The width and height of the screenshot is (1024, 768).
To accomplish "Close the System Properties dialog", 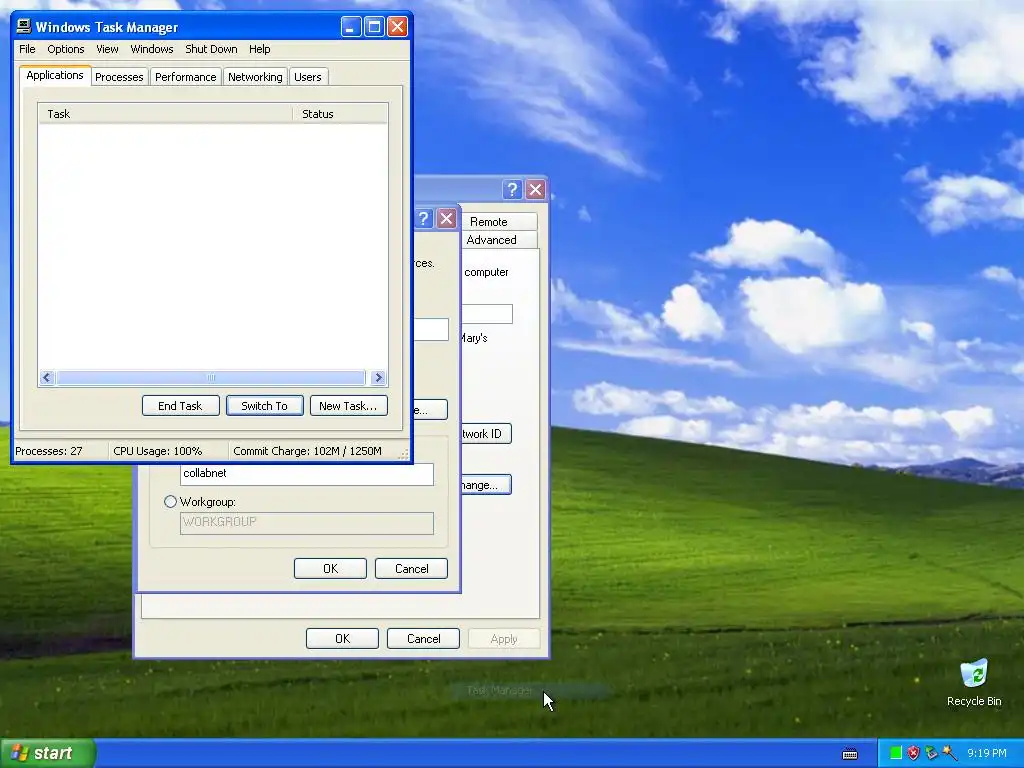I will 536,189.
